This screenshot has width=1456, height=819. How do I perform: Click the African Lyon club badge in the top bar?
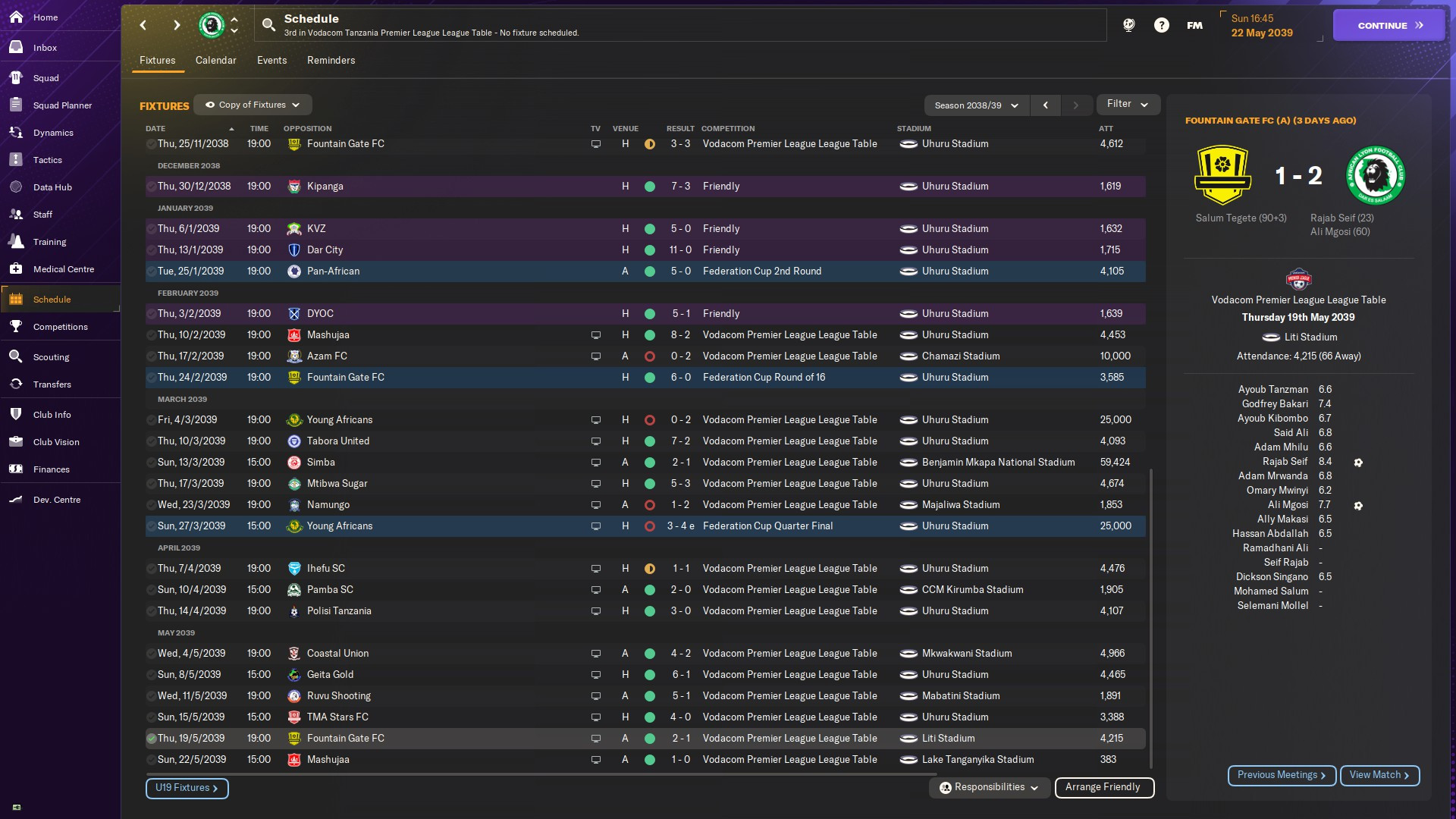click(x=212, y=25)
